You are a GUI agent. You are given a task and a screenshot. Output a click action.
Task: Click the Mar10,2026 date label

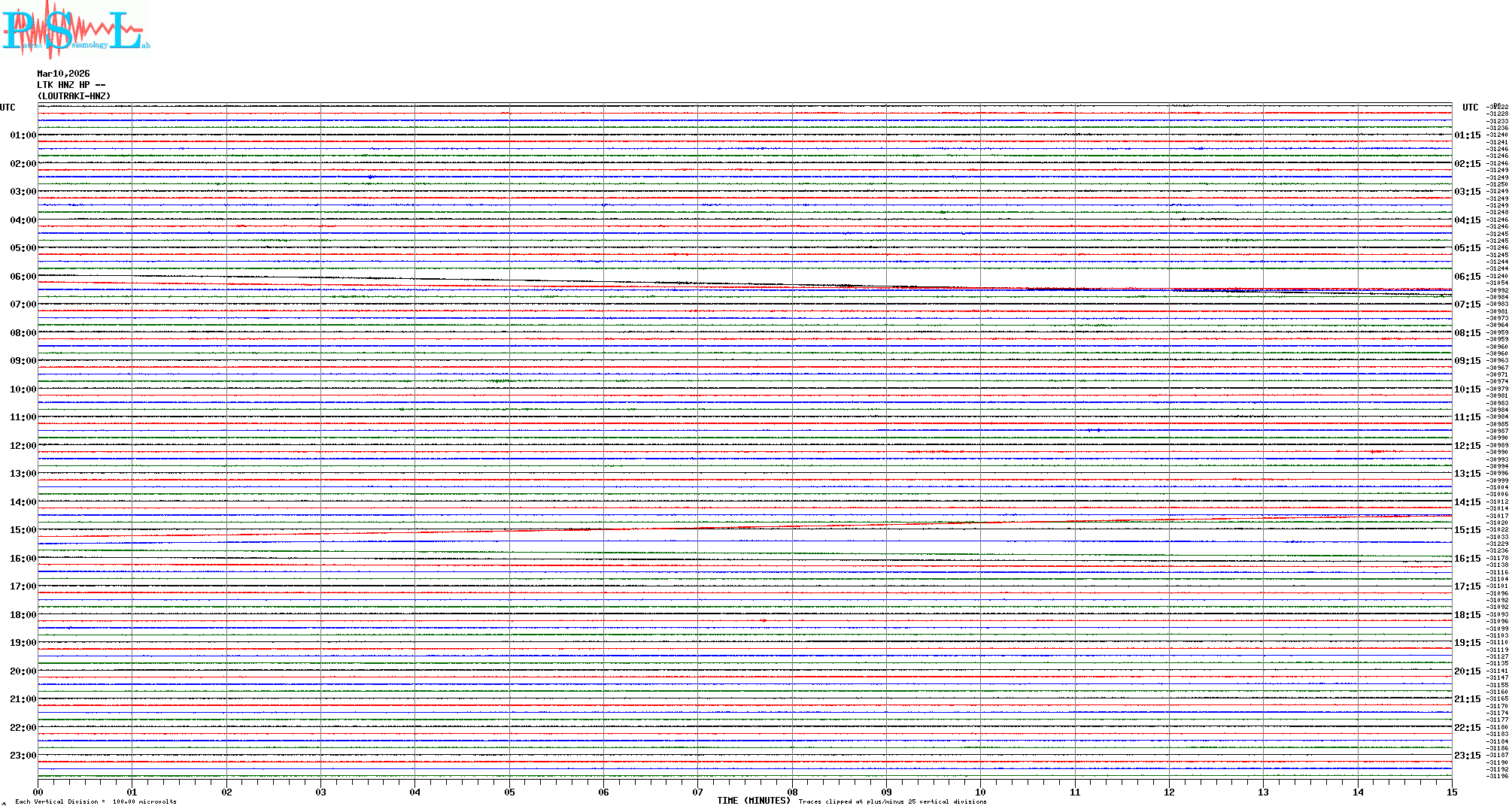pyautogui.click(x=63, y=74)
